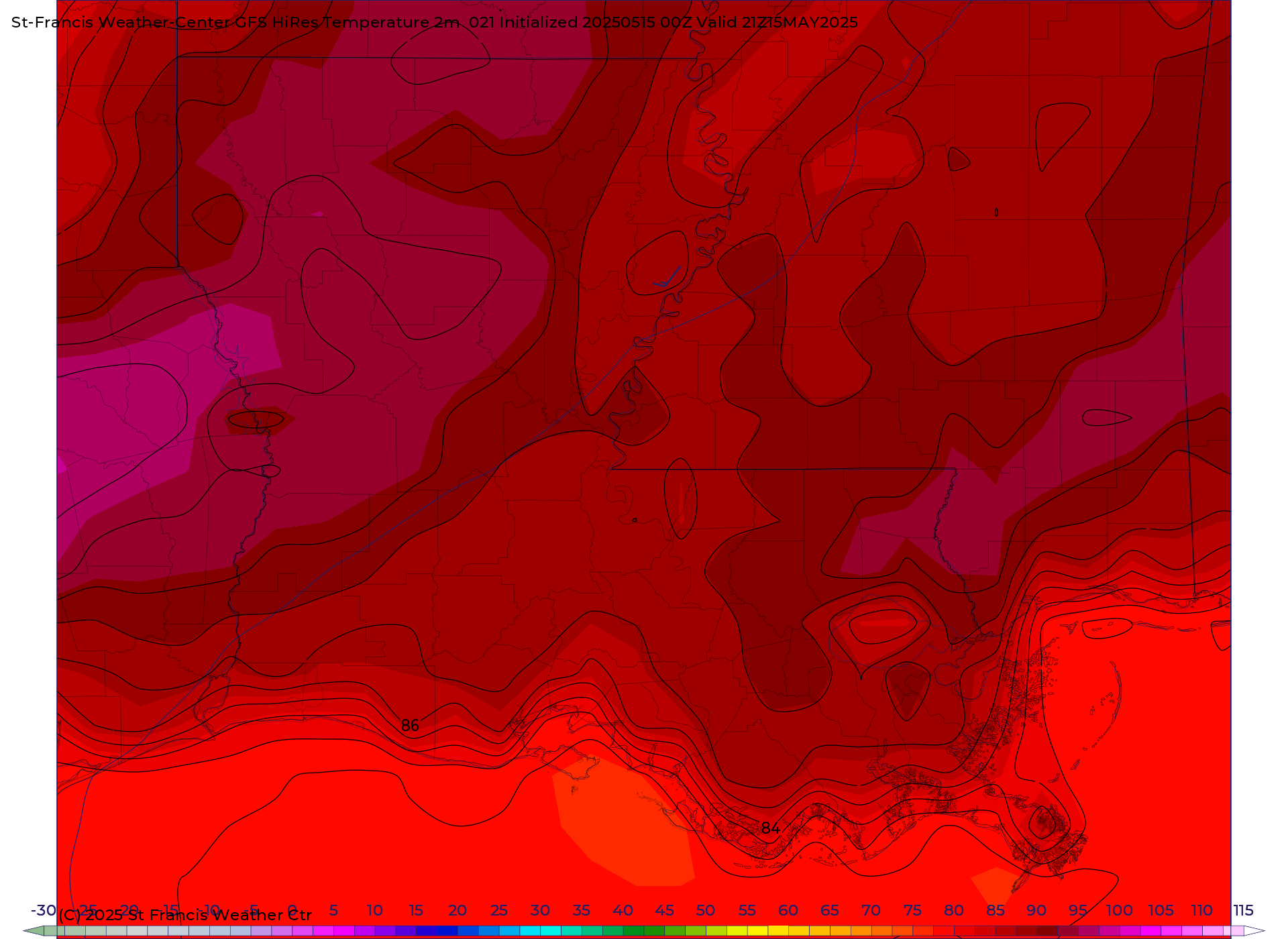The height and width of the screenshot is (939, 1288).
Task: Click the -30 label on the color scale
Action: pos(44,910)
